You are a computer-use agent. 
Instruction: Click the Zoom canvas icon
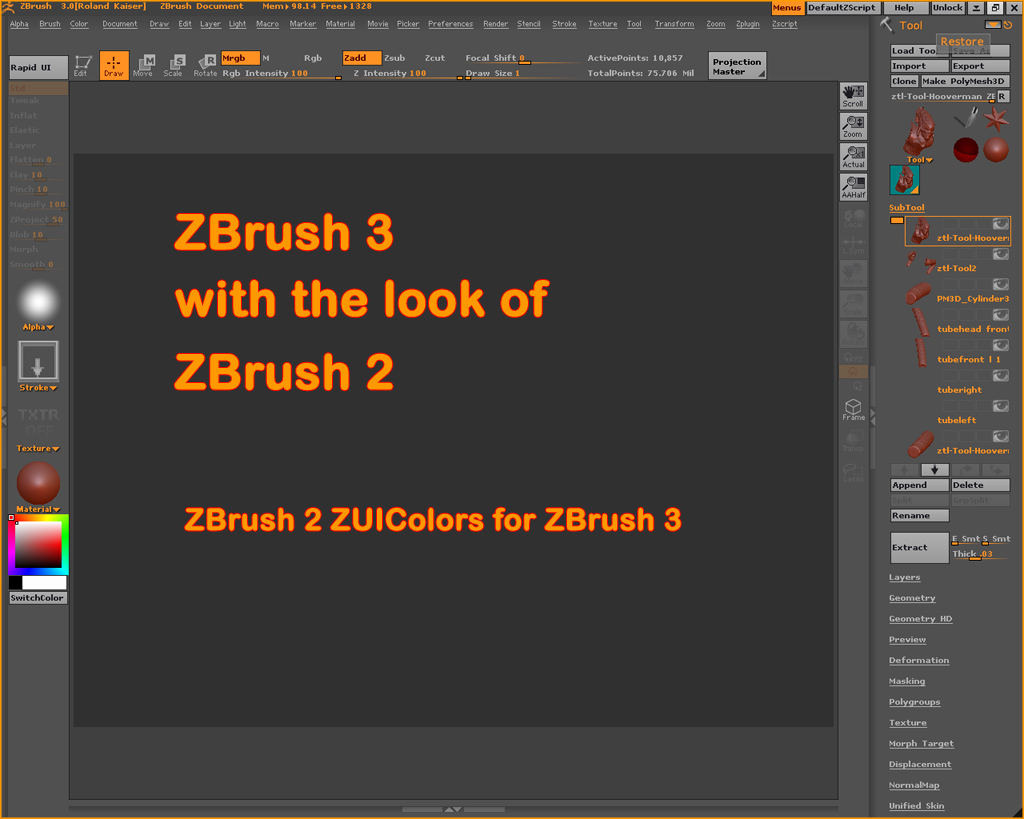tap(853, 126)
